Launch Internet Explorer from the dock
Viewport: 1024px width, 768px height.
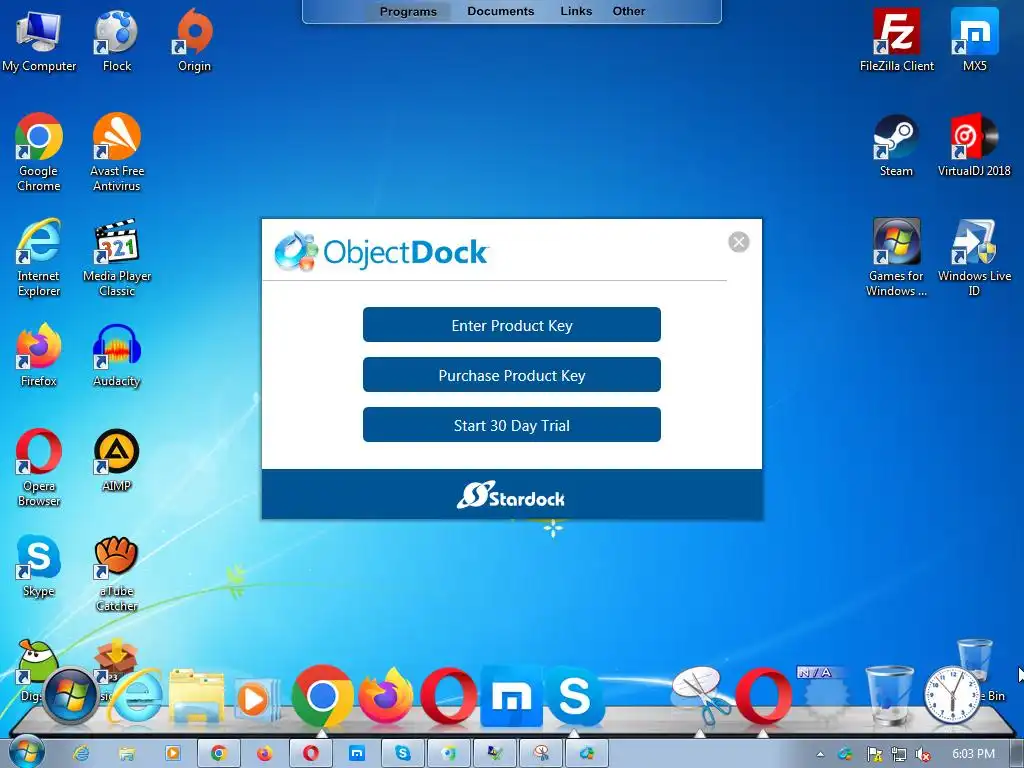point(136,697)
